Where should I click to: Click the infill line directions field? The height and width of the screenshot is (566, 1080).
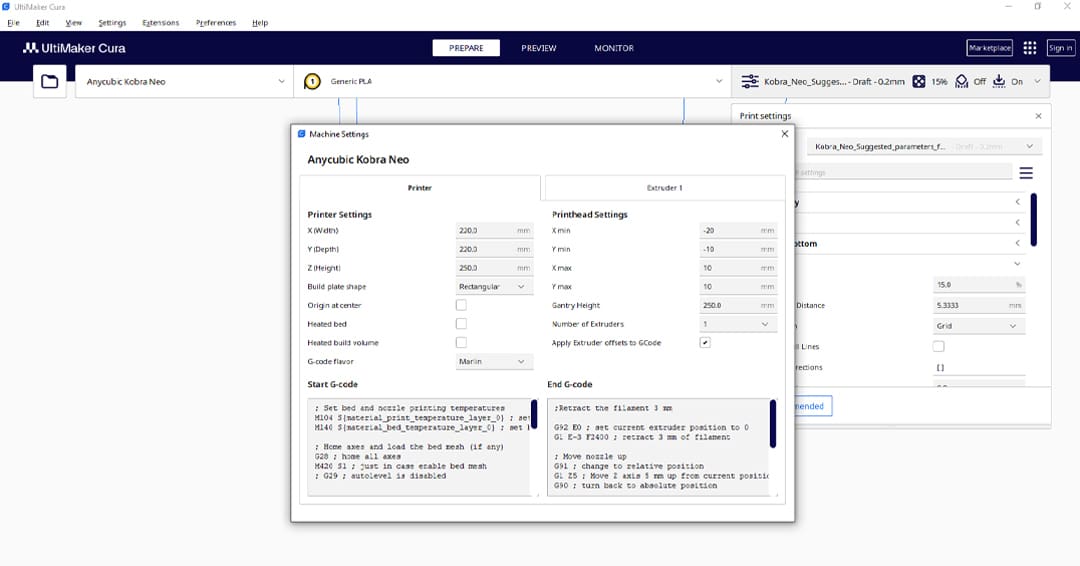[x=979, y=368]
